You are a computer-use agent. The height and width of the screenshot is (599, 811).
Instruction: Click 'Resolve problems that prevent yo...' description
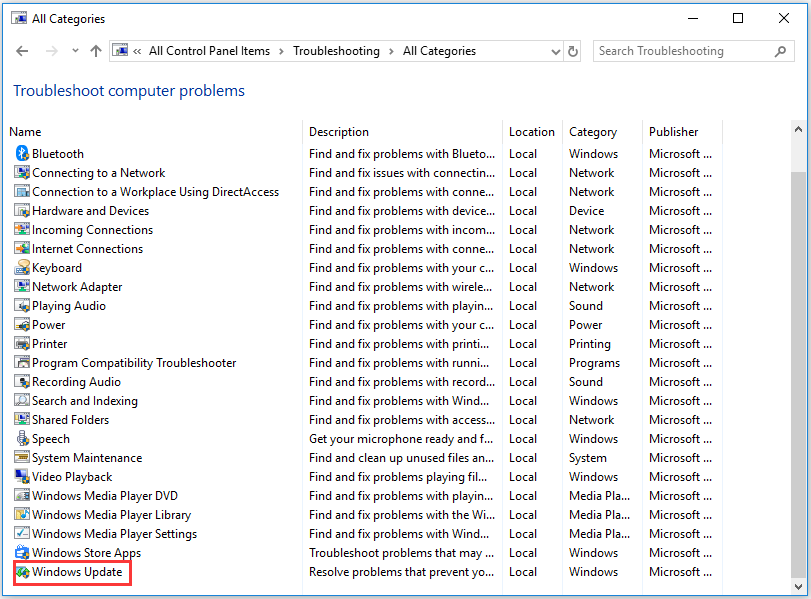(x=401, y=572)
